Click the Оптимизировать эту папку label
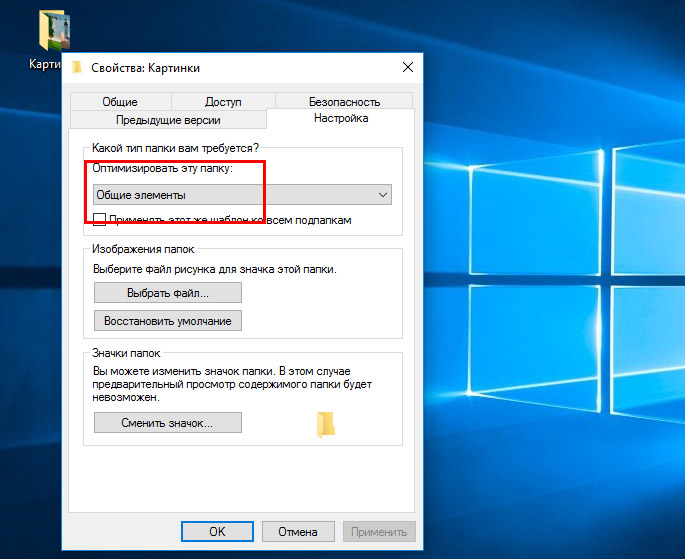The width and height of the screenshot is (685, 559). click(x=163, y=169)
